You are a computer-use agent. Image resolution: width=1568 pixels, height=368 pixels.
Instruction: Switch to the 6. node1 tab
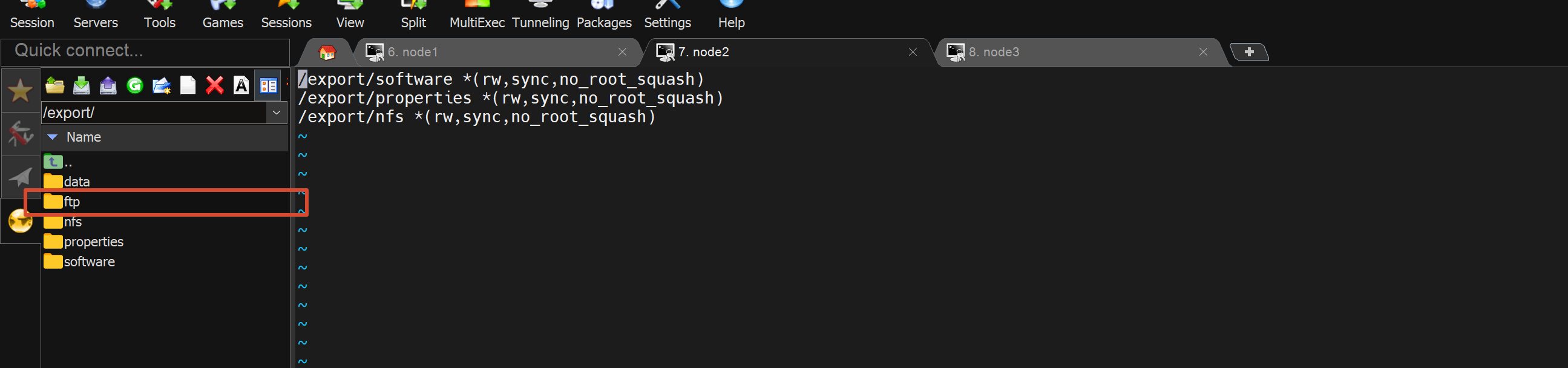pyautogui.click(x=498, y=53)
